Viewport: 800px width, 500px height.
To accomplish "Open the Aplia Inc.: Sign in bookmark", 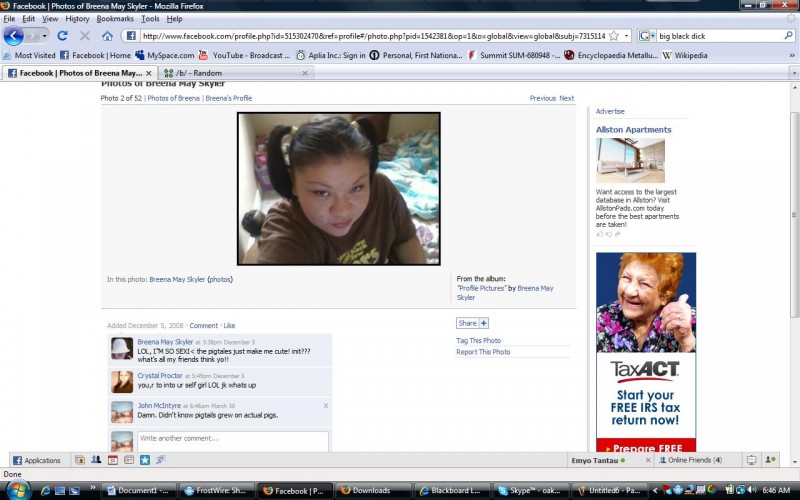I will 331,55.
